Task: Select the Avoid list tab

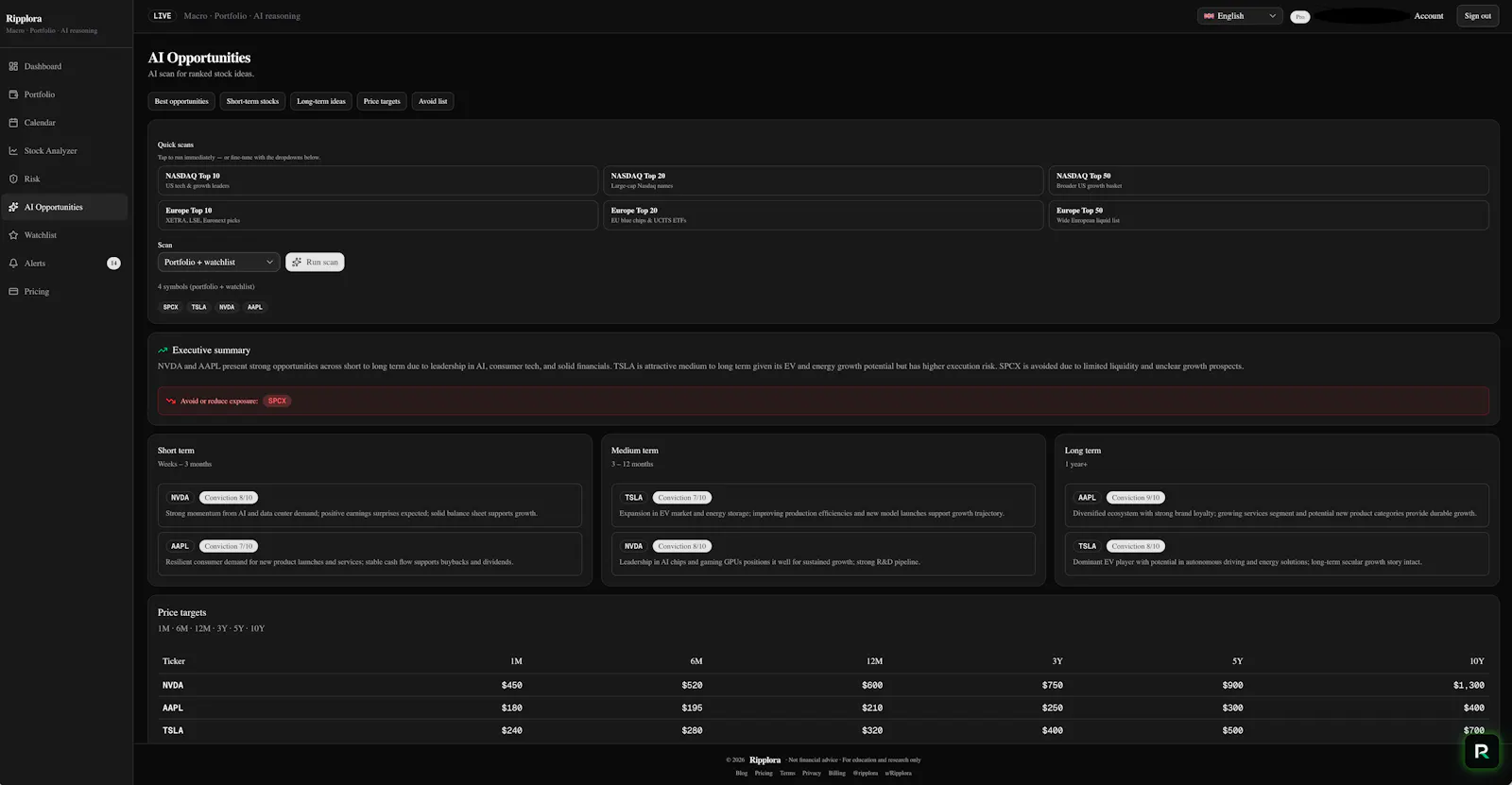Action: tap(433, 101)
